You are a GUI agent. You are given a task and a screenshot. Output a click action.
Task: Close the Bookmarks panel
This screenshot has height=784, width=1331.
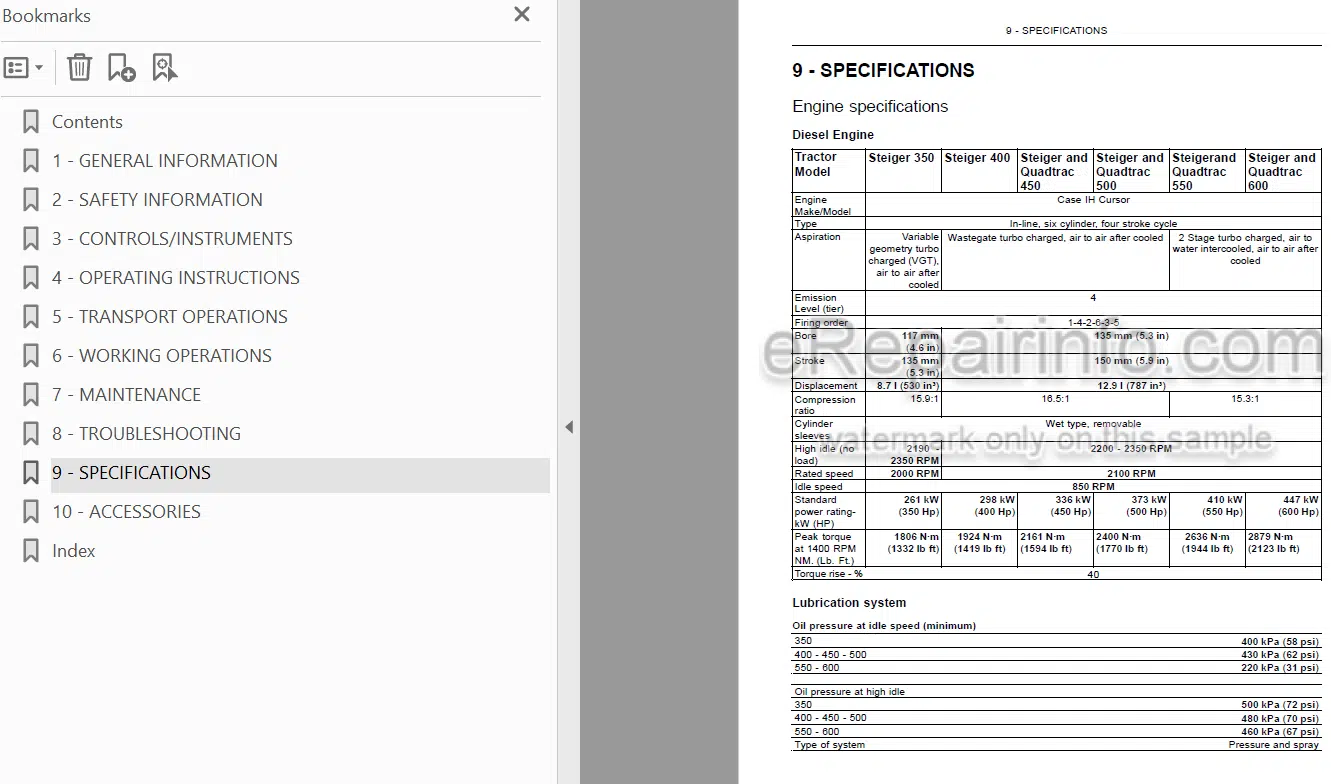[522, 14]
